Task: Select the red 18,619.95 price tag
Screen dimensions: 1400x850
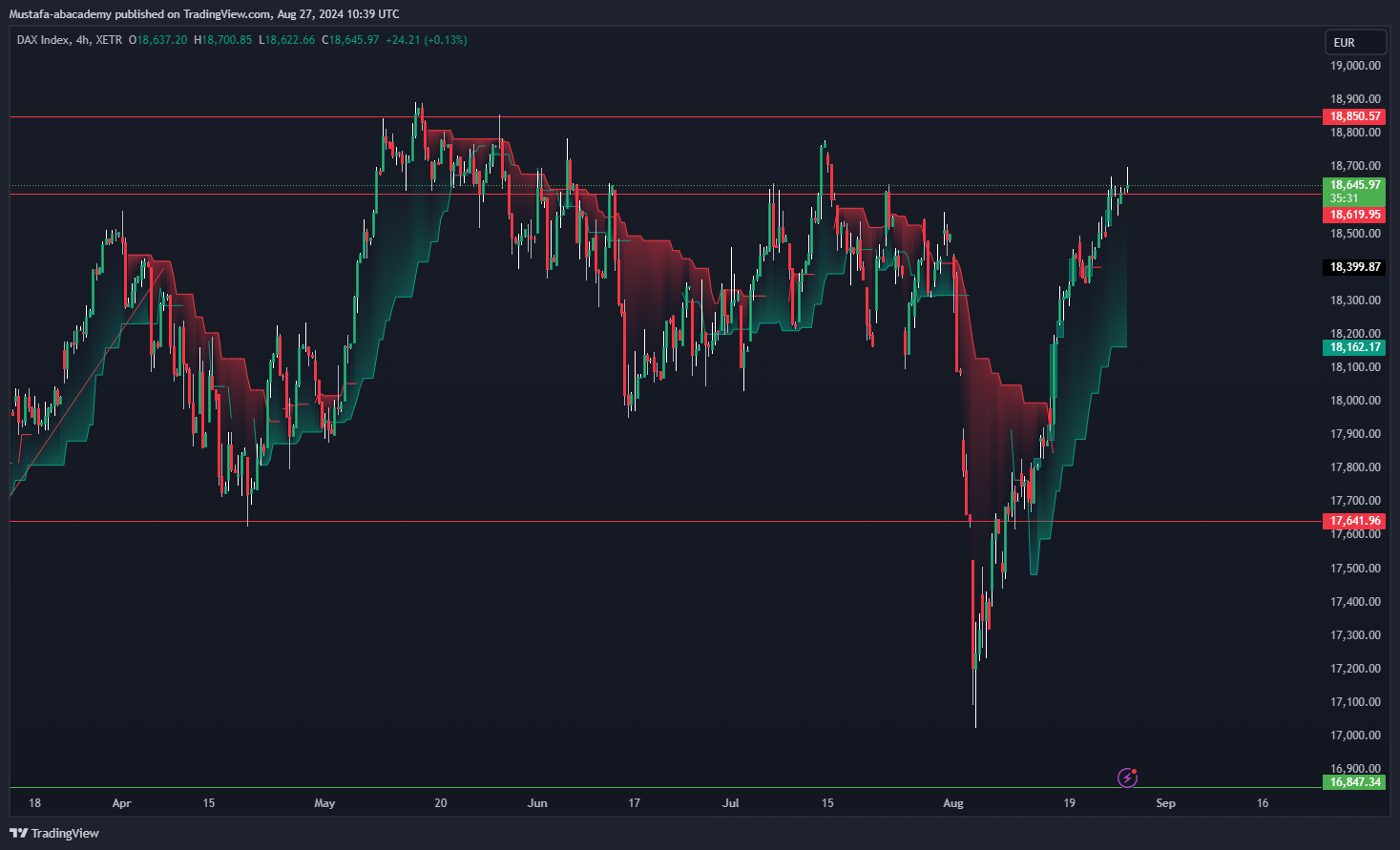Action: tap(1353, 215)
